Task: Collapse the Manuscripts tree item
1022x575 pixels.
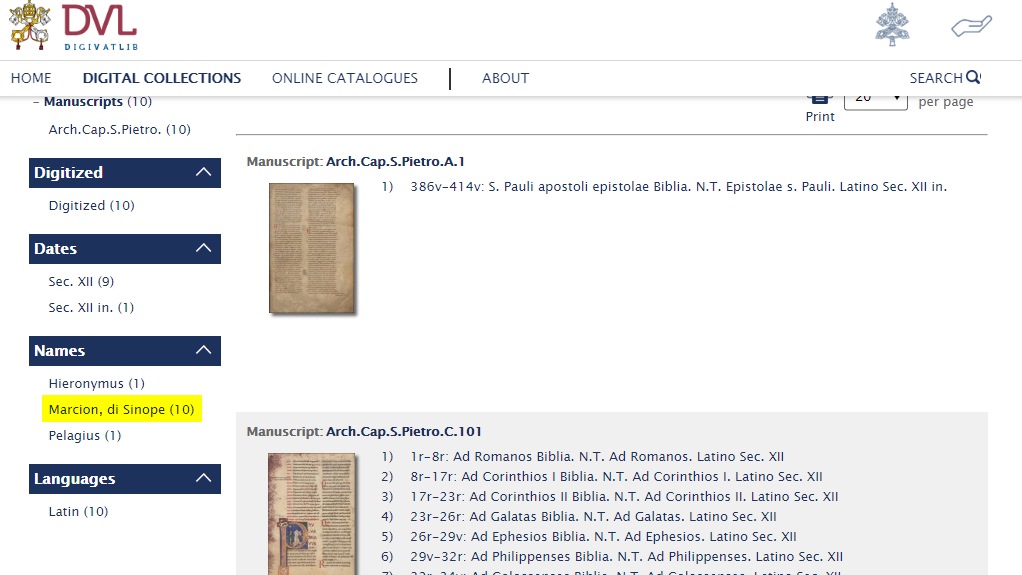Action: 37,102
